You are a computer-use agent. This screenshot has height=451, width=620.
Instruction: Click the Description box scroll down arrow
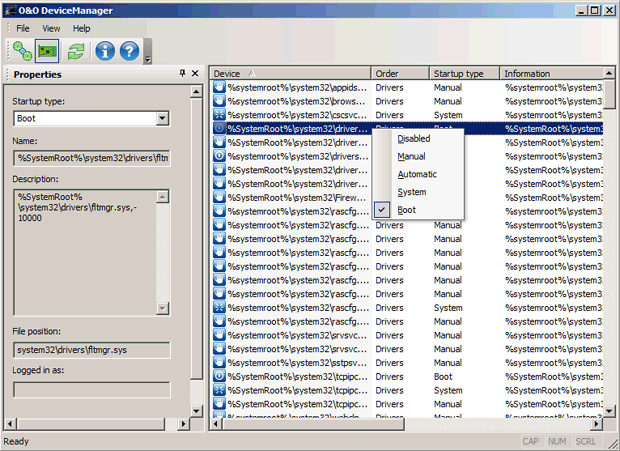163,308
